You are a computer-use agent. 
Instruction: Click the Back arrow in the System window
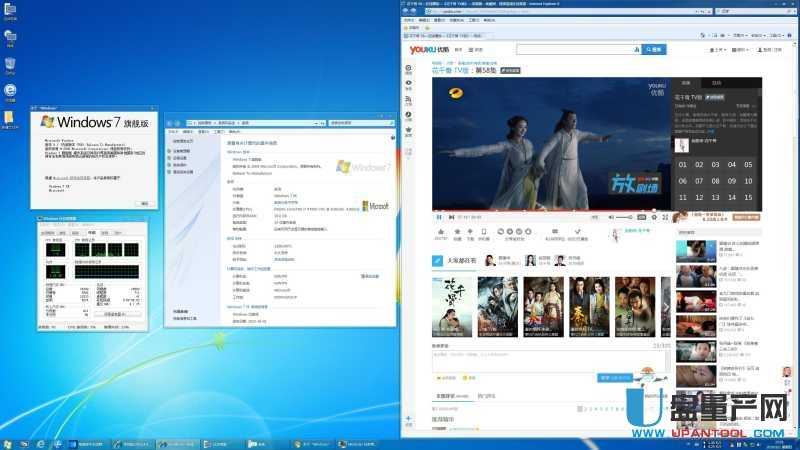click(170, 123)
